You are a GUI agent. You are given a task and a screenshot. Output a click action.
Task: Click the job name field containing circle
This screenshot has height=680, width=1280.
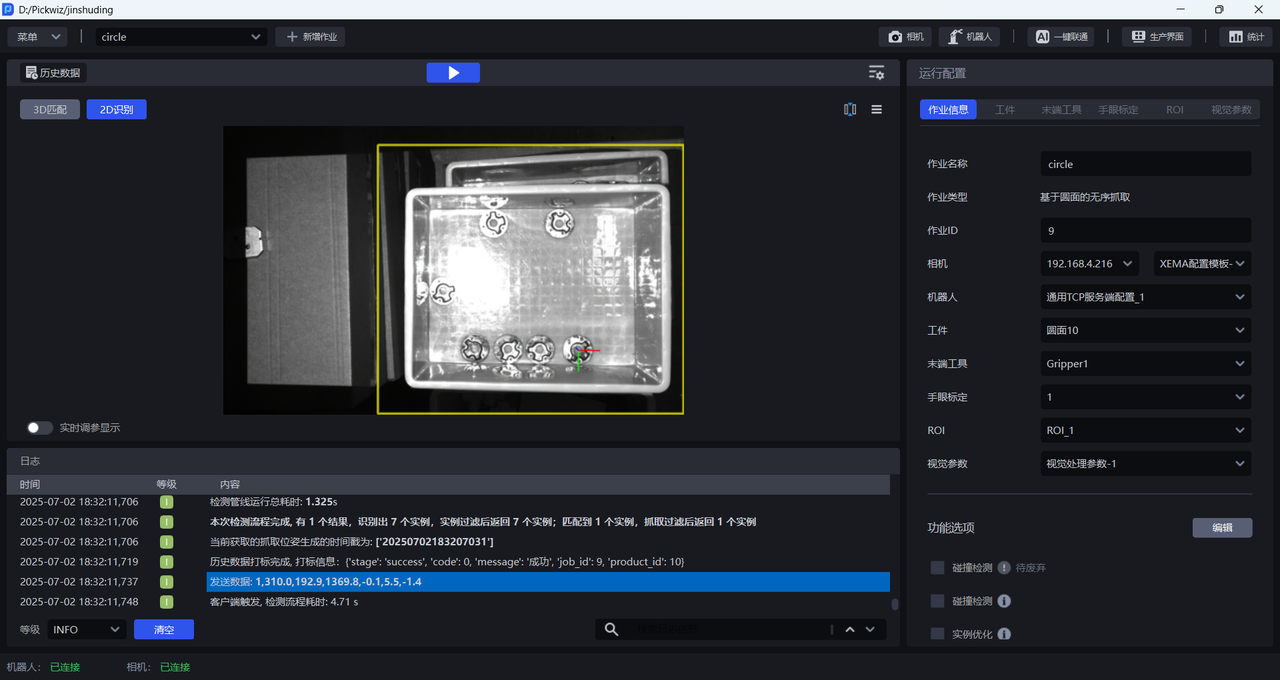pos(1145,164)
